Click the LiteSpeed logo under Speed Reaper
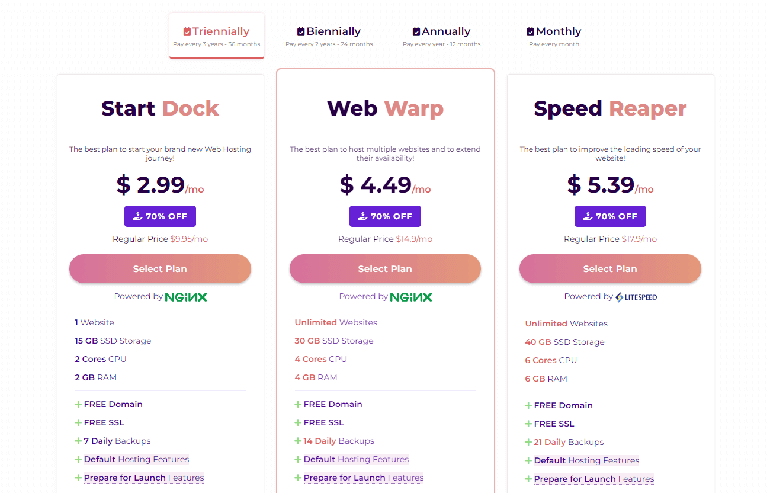770x493 pixels. pyautogui.click(x=636, y=297)
